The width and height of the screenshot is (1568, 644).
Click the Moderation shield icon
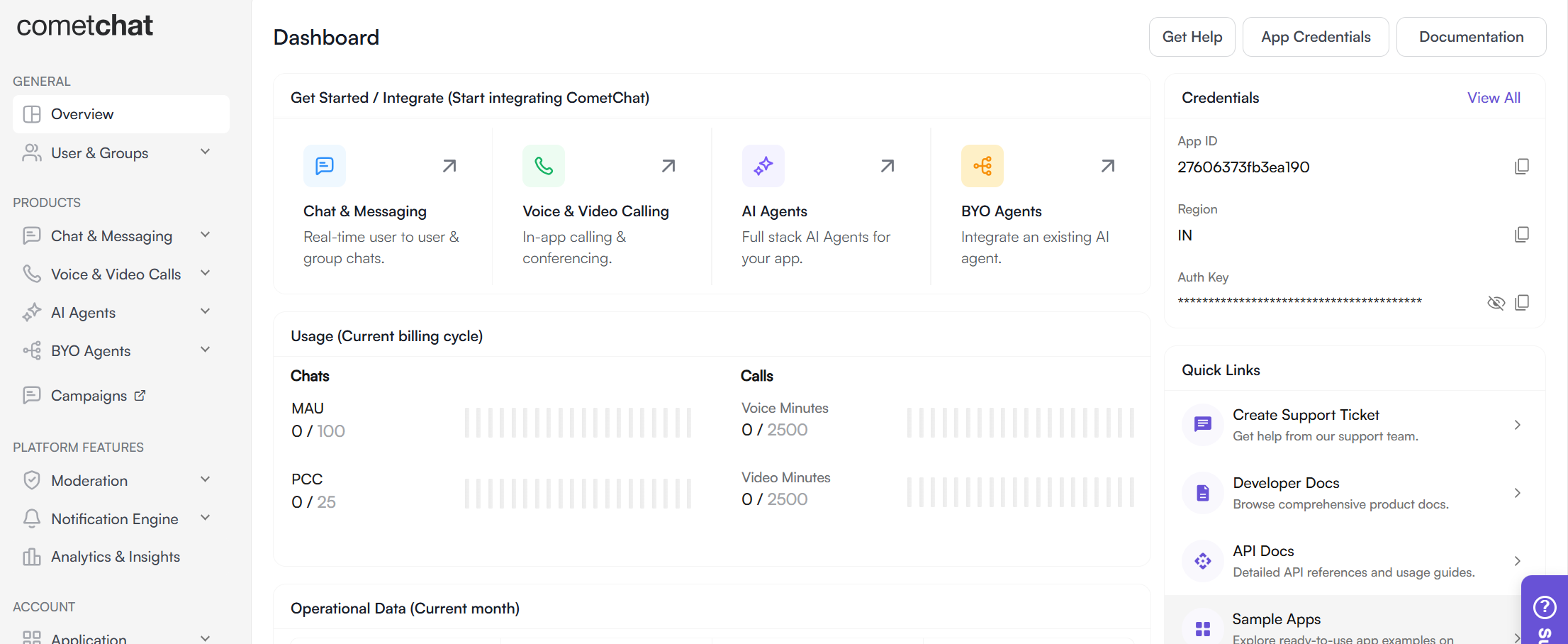tap(32, 480)
